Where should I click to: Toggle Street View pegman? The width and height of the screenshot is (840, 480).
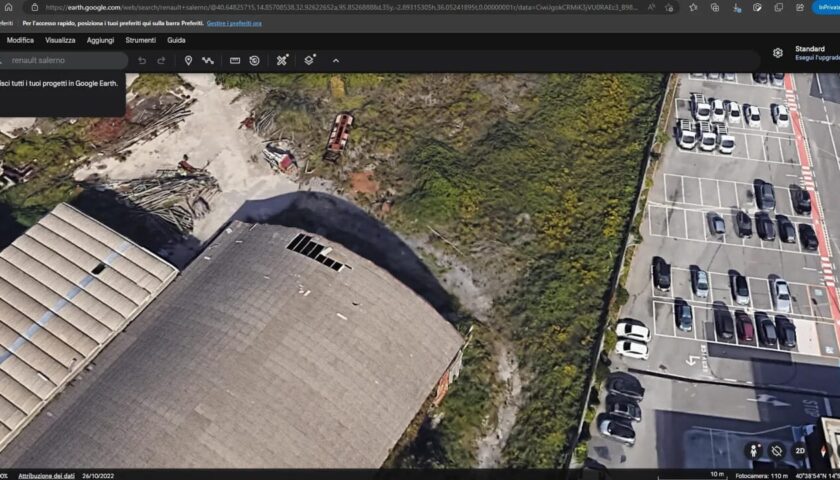(x=753, y=451)
